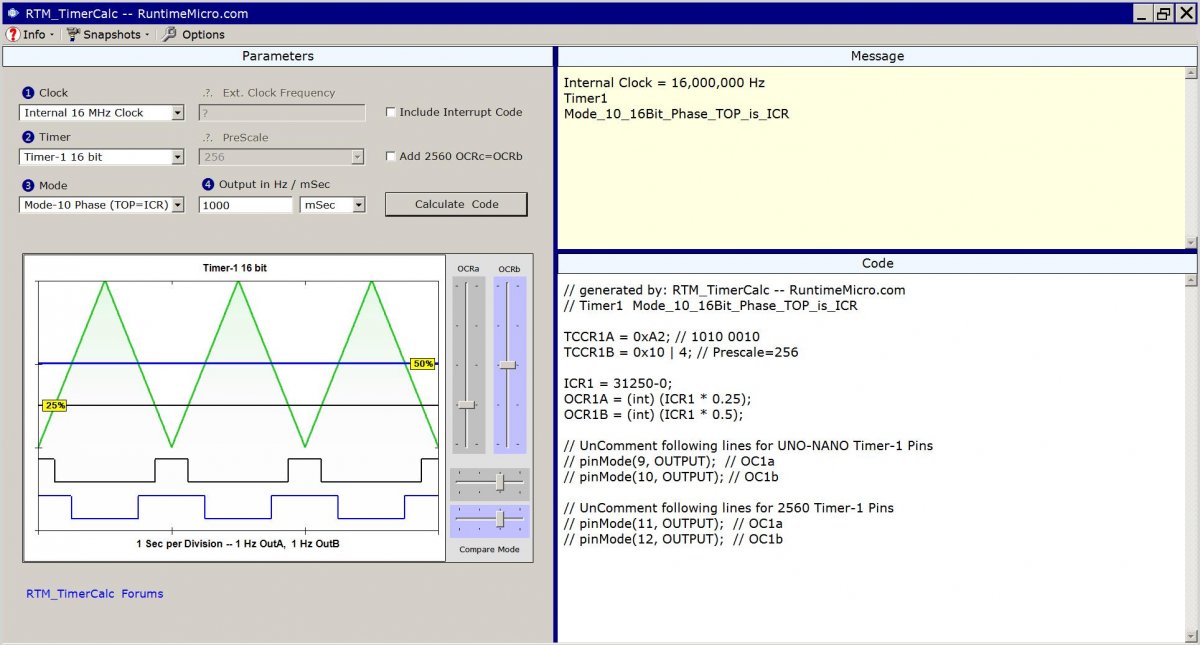The height and width of the screenshot is (645, 1200).
Task: Click the restore window icon in title bar
Action: point(1163,13)
